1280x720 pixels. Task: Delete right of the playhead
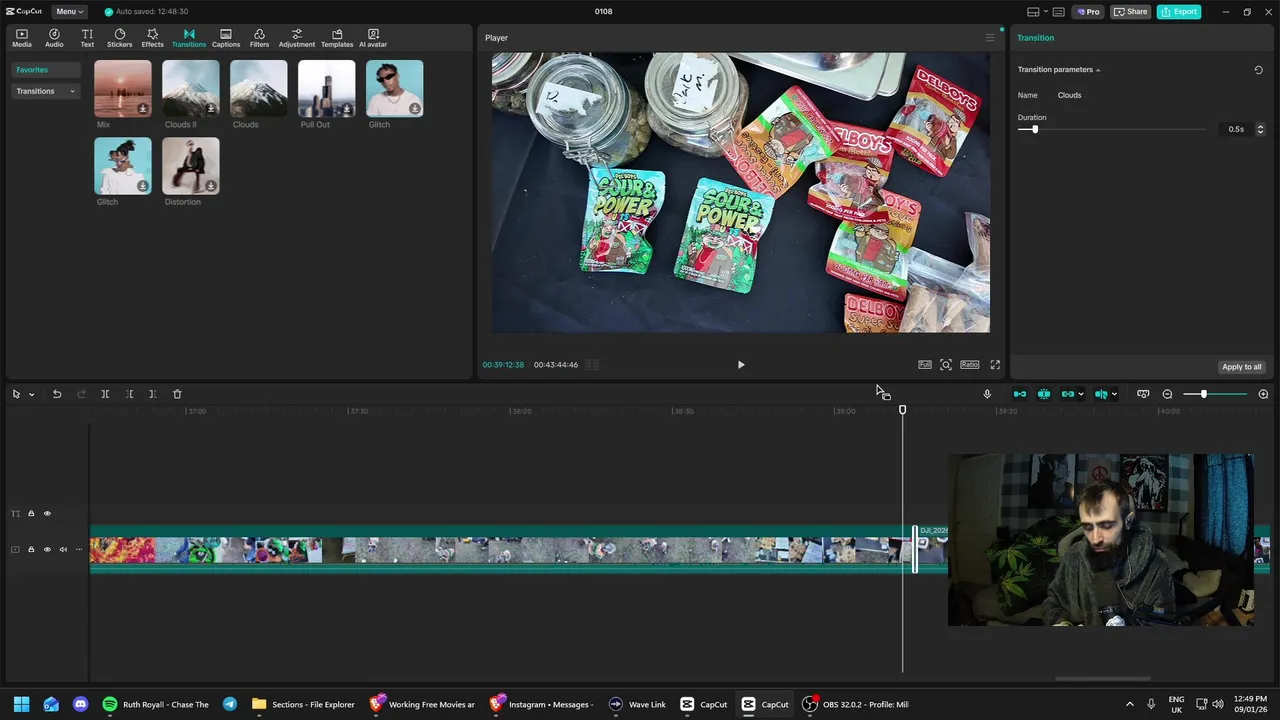click(x=153, y=394)
